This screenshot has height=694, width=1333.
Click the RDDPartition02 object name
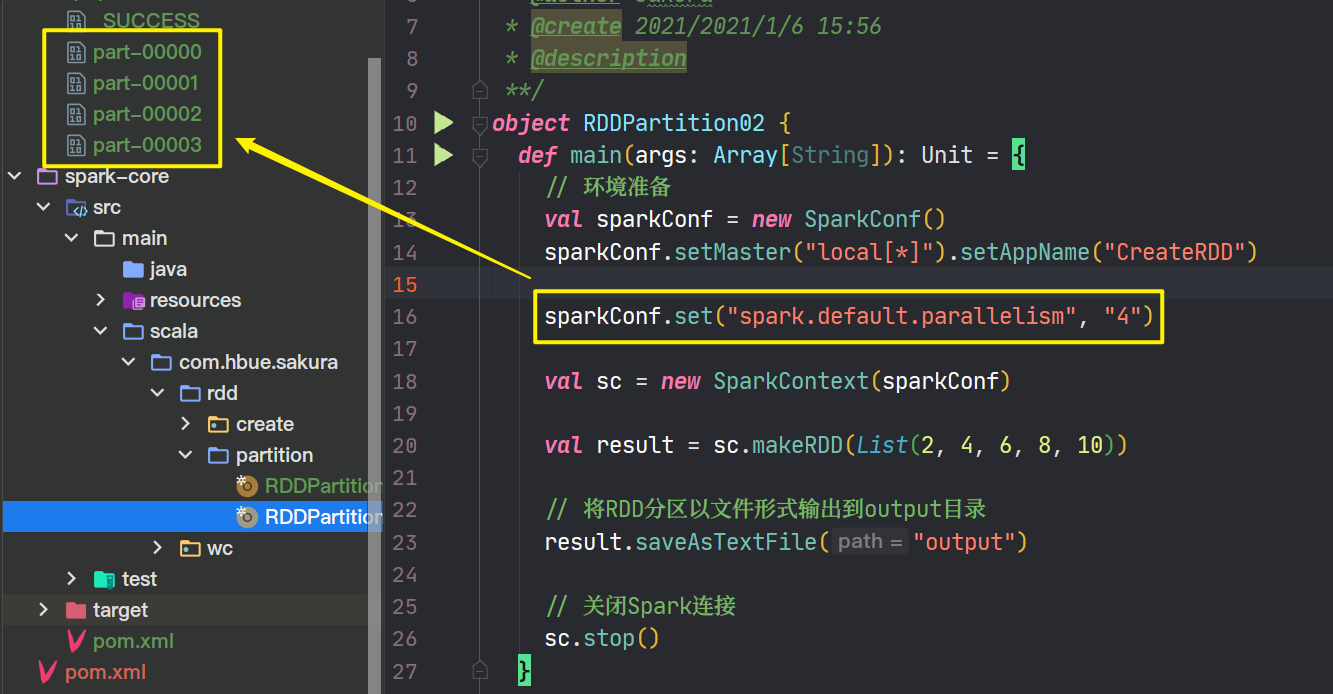pyautogui.click(x=674, y=124)
